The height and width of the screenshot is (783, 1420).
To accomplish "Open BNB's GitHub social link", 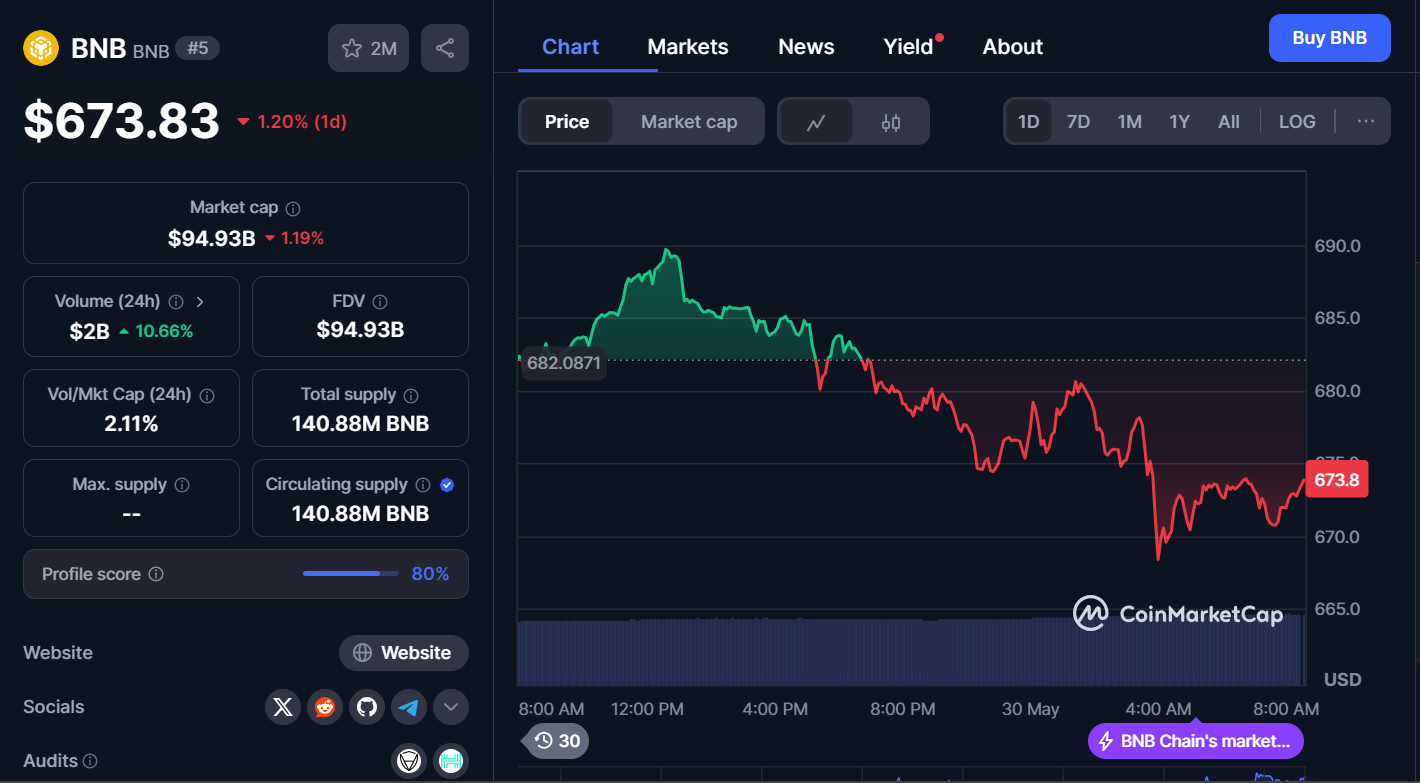I will click(367, 707).
